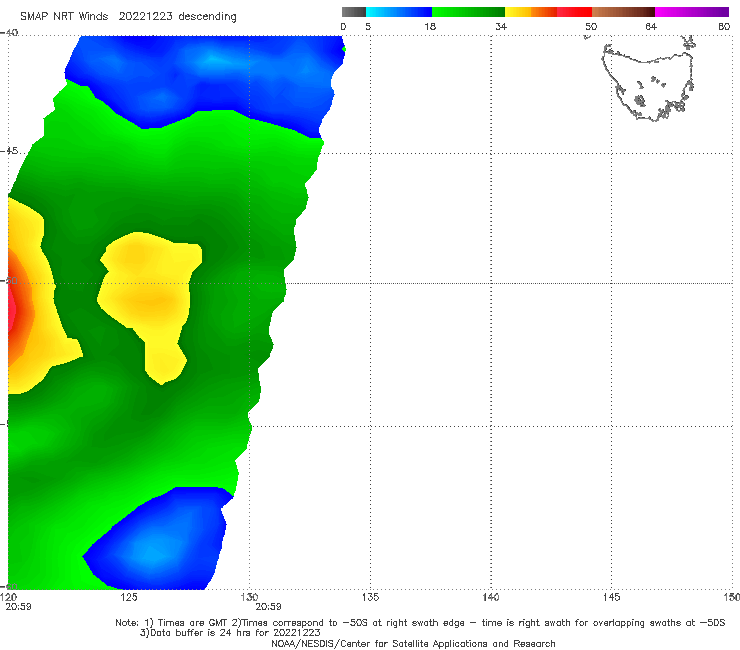Click the colorbar label '64'
This screenshot has height=650, width=740.
tap(651, 26)
